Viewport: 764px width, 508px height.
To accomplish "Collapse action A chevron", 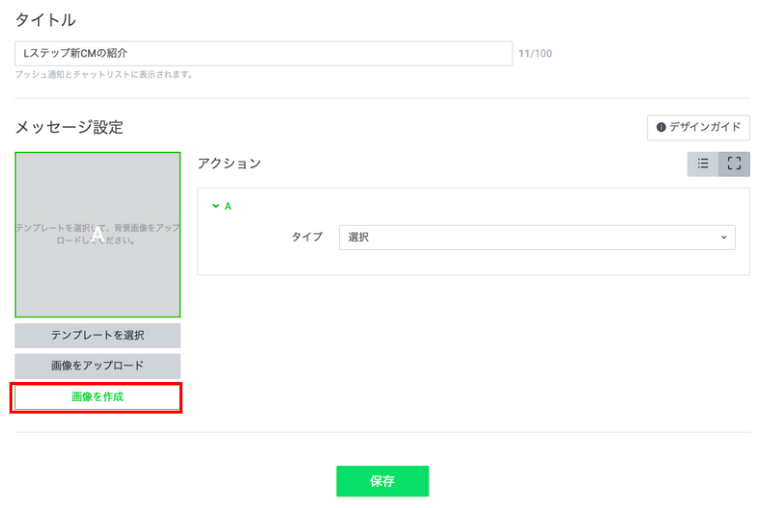I will pos(215,206).
